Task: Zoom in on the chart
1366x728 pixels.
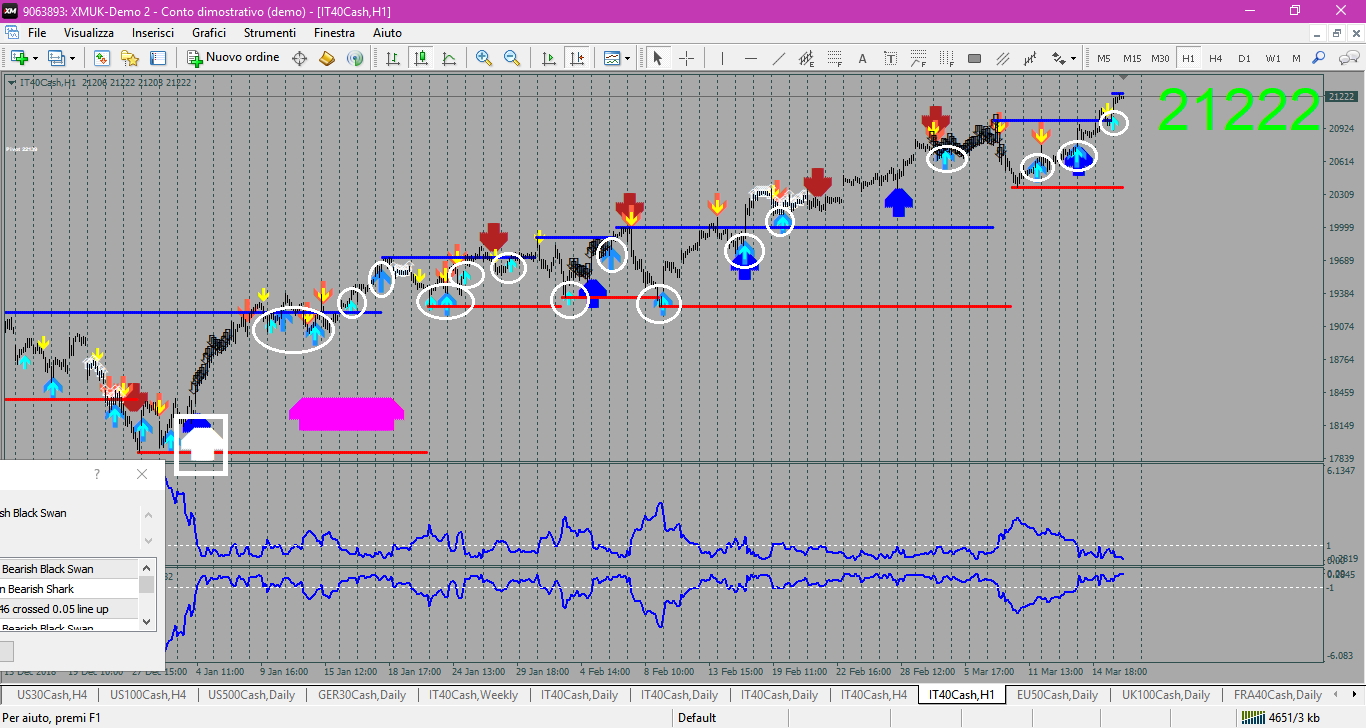Action: point(484,58)
